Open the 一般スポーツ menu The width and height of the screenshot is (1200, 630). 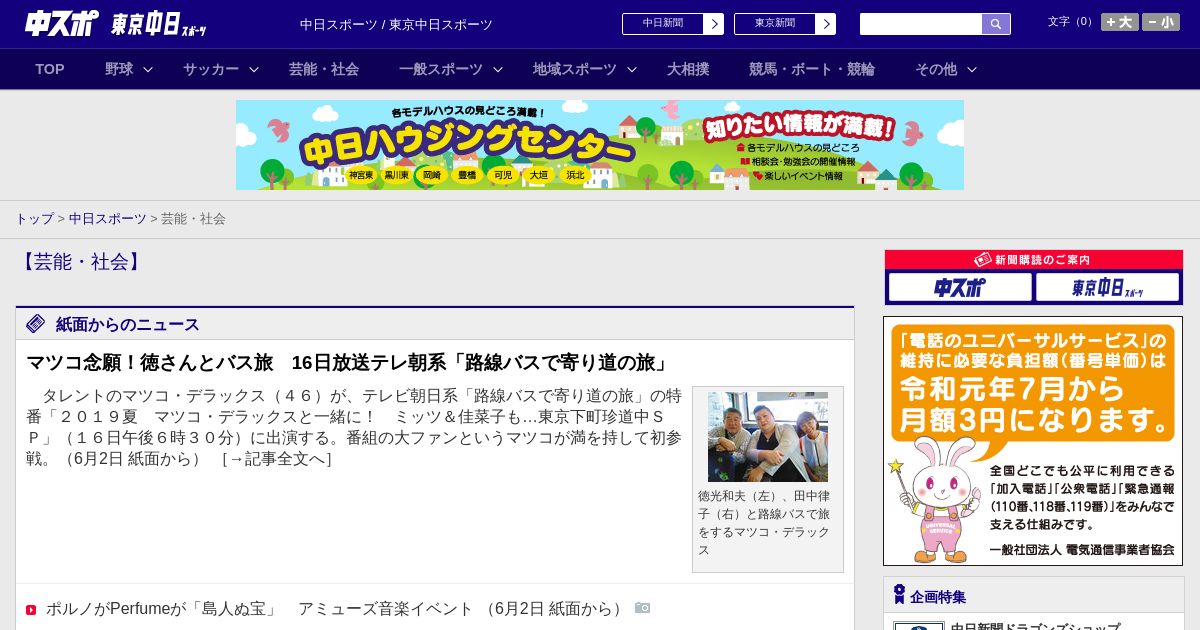pos(441,69)
